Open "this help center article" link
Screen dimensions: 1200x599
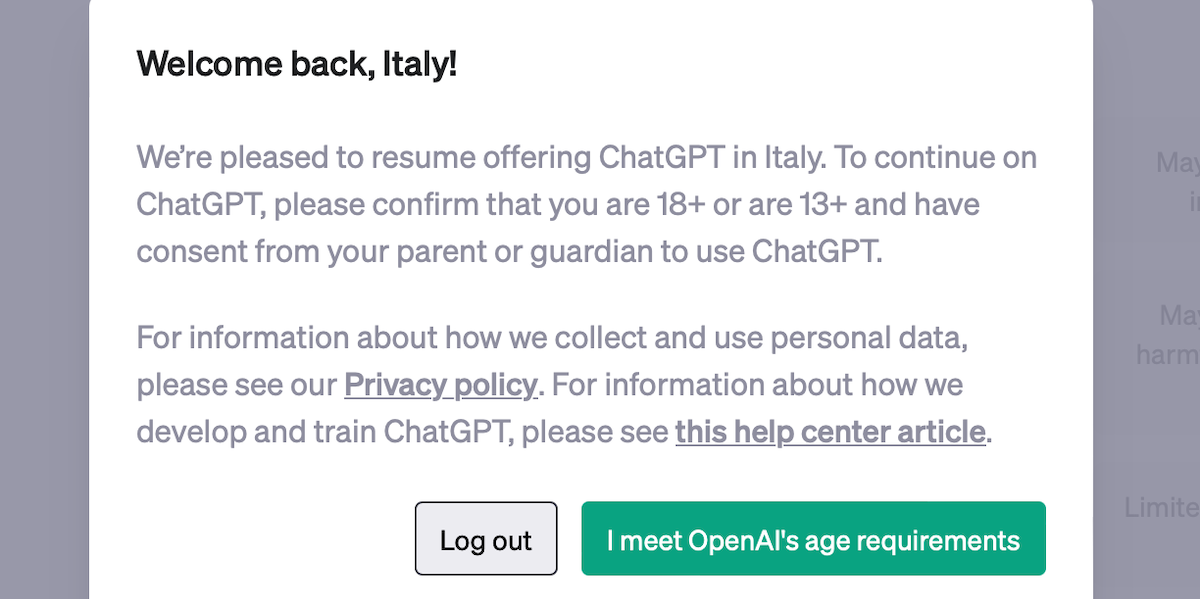[830, 432]
